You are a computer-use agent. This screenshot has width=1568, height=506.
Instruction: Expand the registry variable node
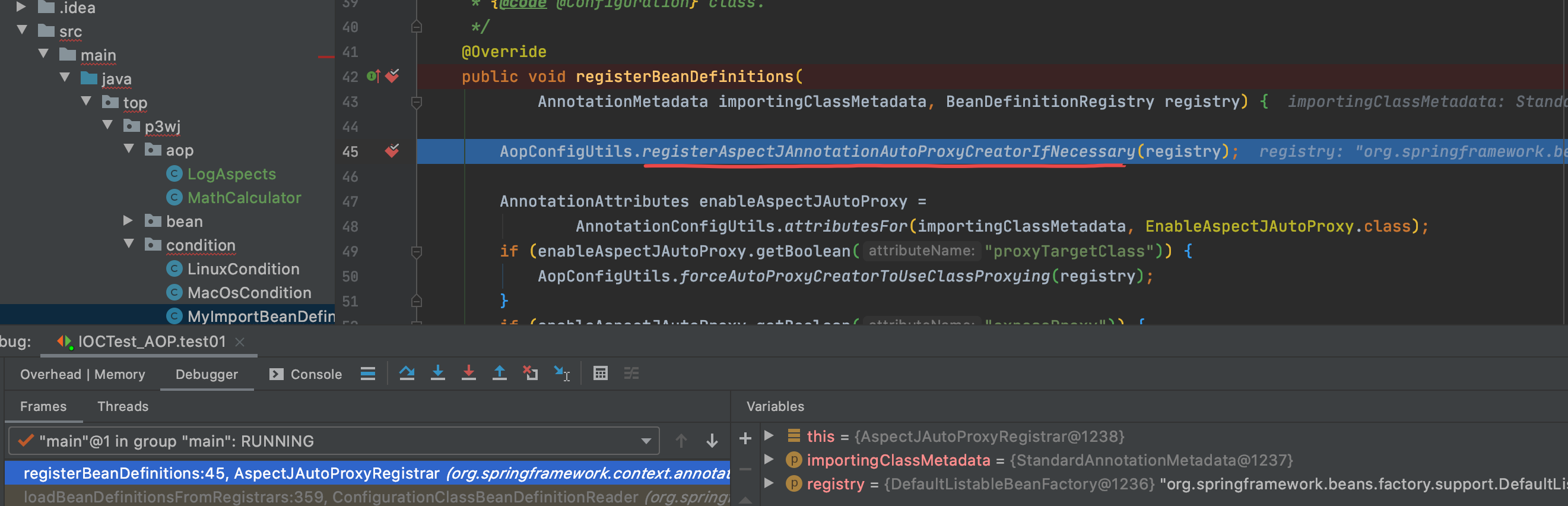point(769,483)
